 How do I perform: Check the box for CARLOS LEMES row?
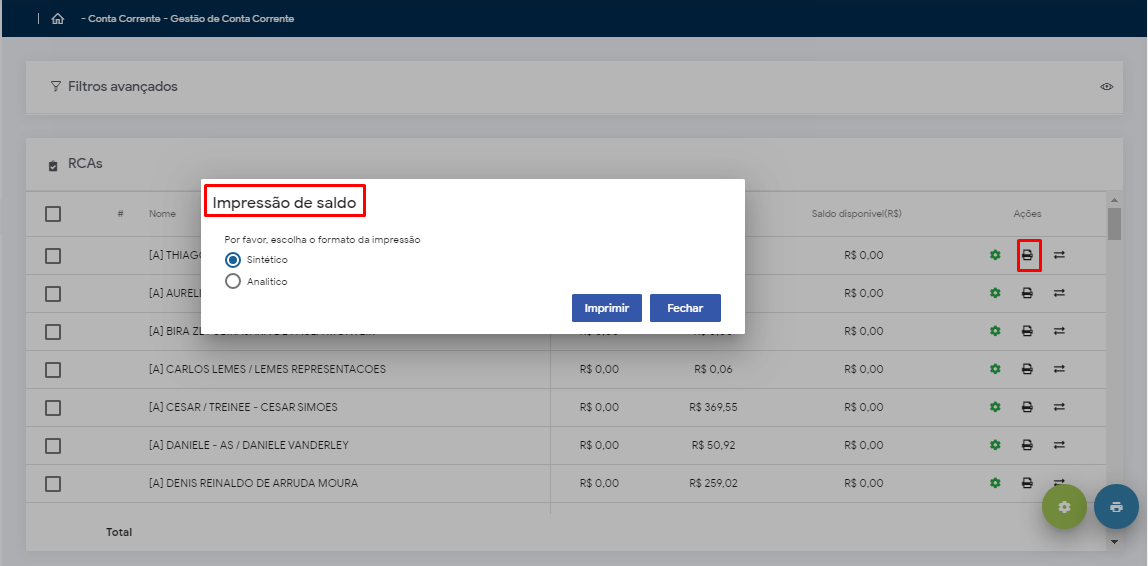click(x=53, y=369)
